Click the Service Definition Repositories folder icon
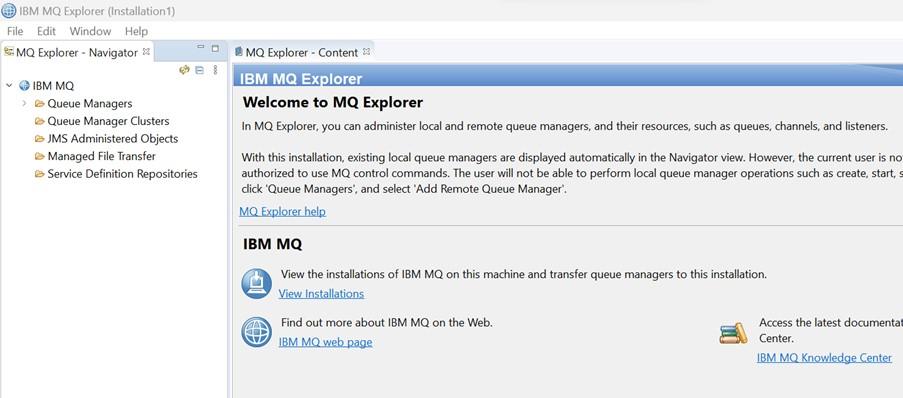Screen dimensions: 903x398 pyautogui.click(x=40, y=174)
